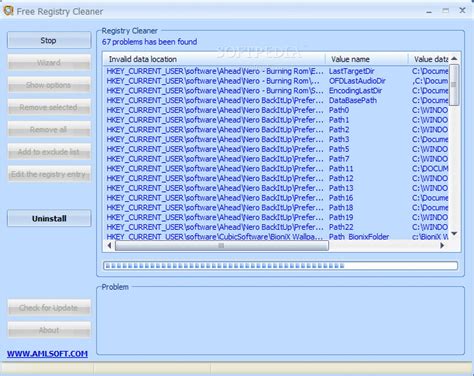Click the Uninstall button
This screenshot has height=376, width=474.
pos(49,219)
